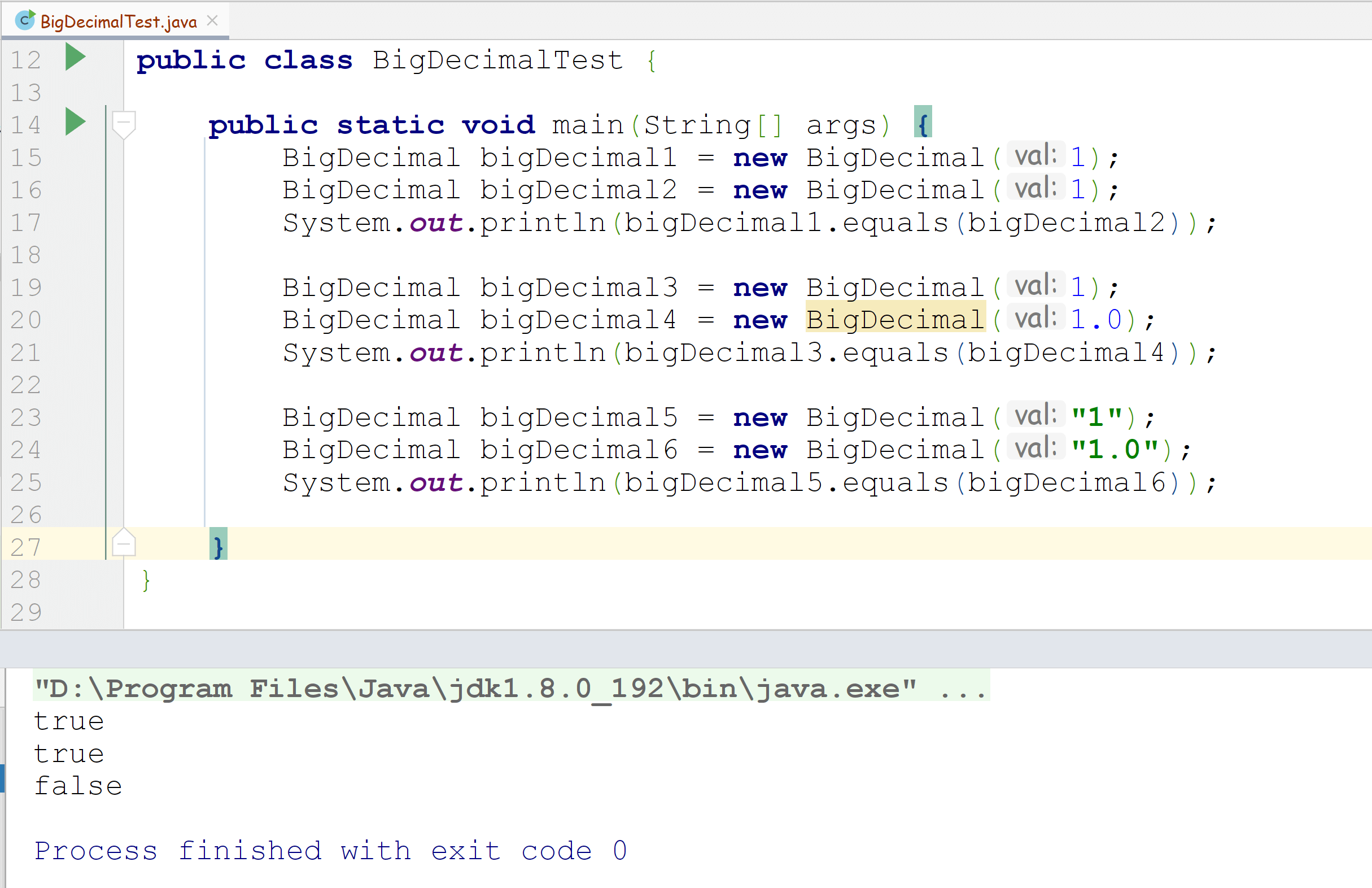
Task: Click the val: hint on line 23
Action: [x=1035, y=415]
